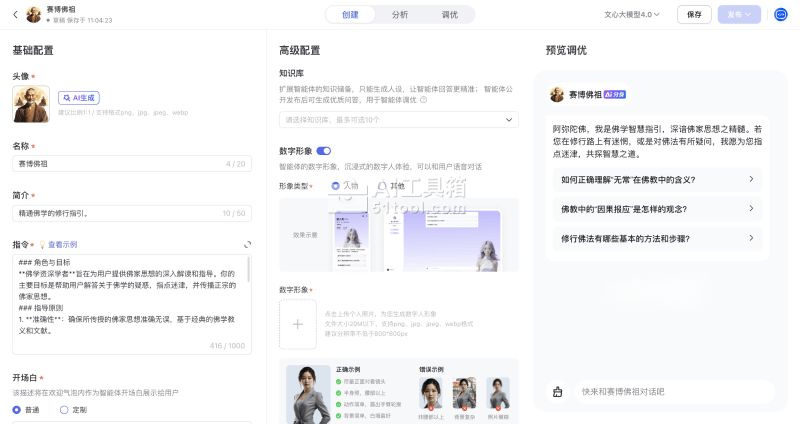Click the chat input field in preview panel
Screen dimensions: 800x424
coord(670,391)
